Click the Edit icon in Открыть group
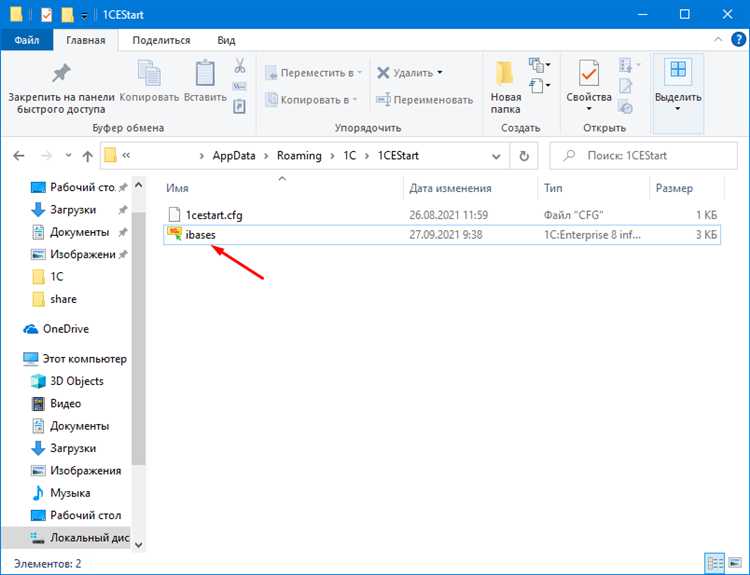This screenshot has height=575, width=750. 626,86
